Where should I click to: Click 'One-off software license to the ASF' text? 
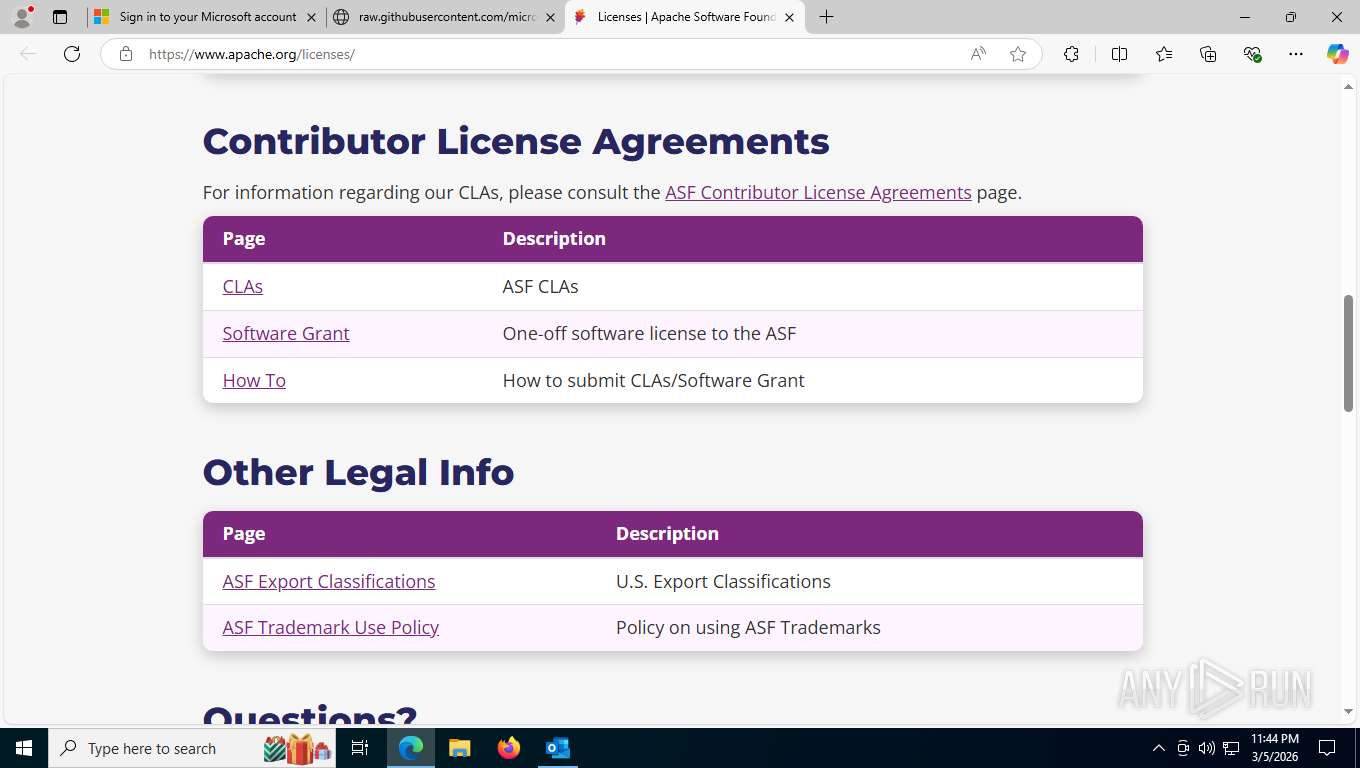point(649,333)
